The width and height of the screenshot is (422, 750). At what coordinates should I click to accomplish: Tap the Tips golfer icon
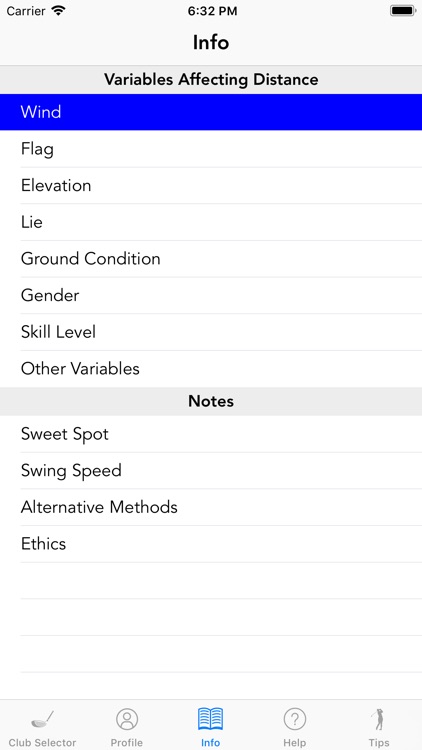(378, 719)
